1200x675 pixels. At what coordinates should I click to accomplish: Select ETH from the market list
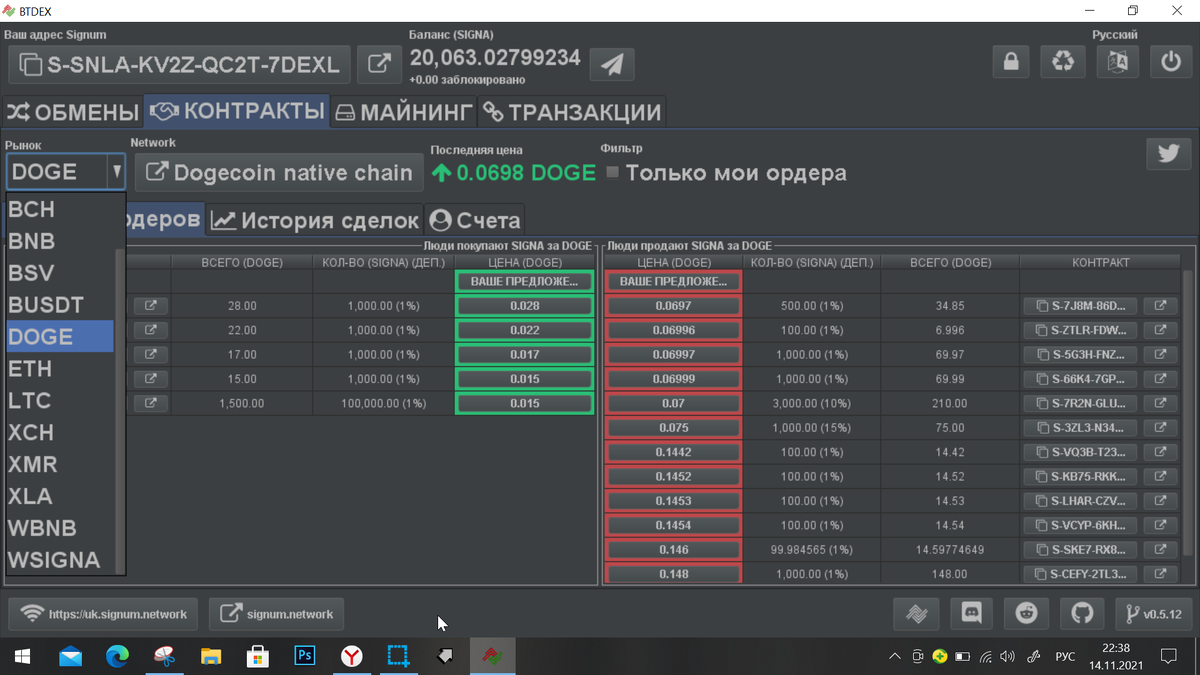point(30,368)
